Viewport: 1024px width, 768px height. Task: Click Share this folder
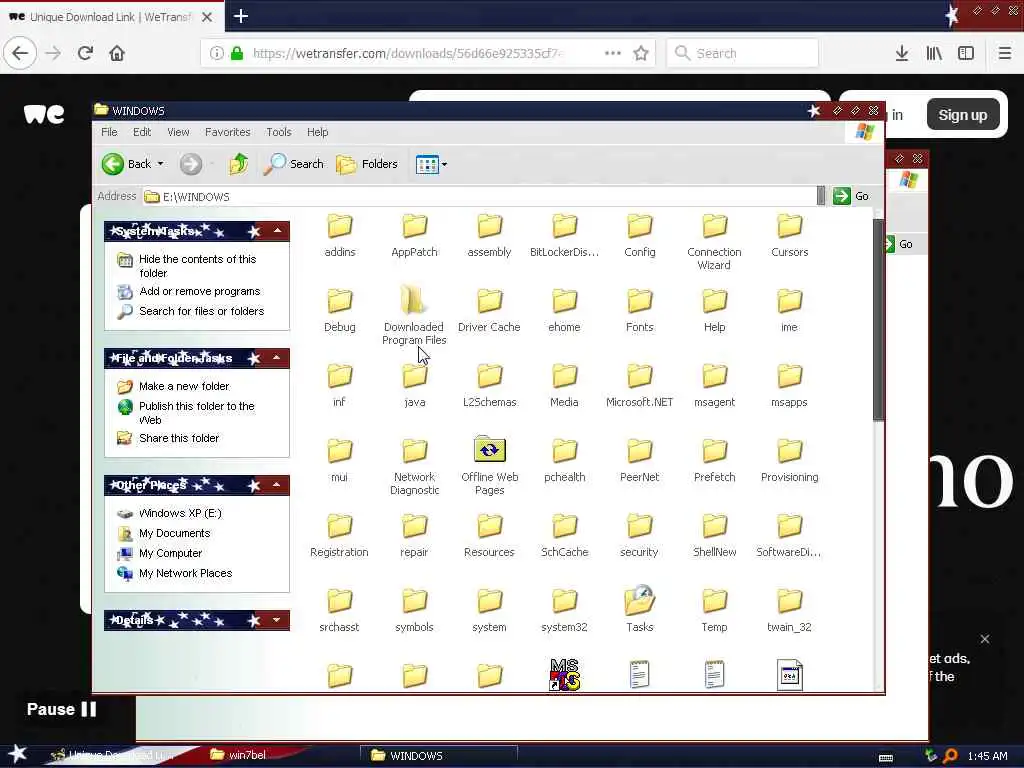[179, 438]
